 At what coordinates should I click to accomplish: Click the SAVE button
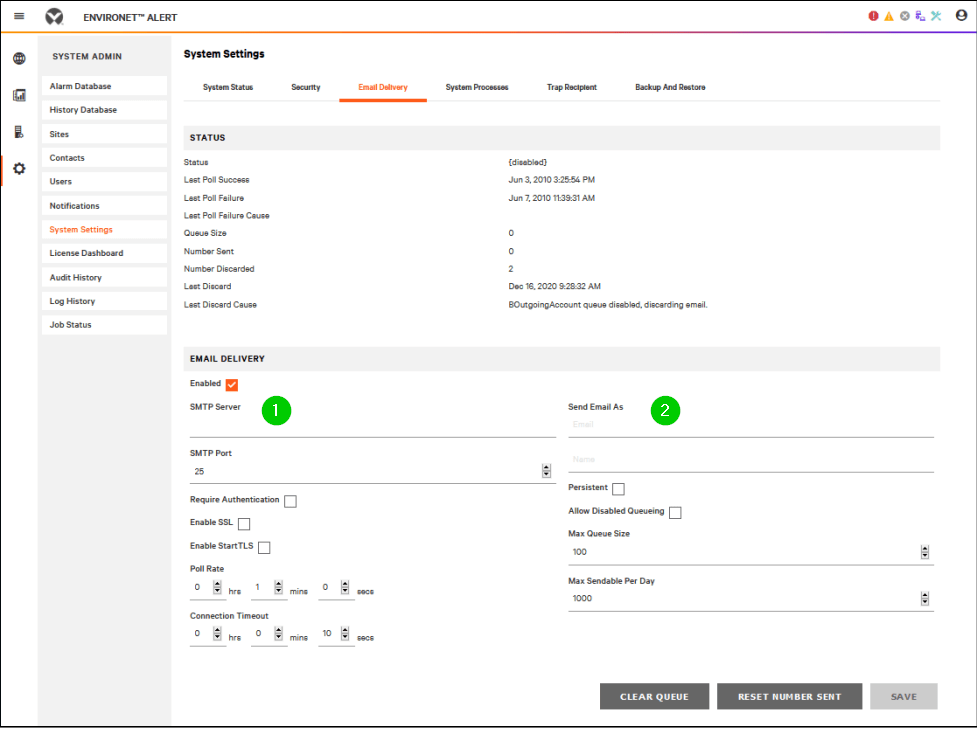[x=903, y=697]
